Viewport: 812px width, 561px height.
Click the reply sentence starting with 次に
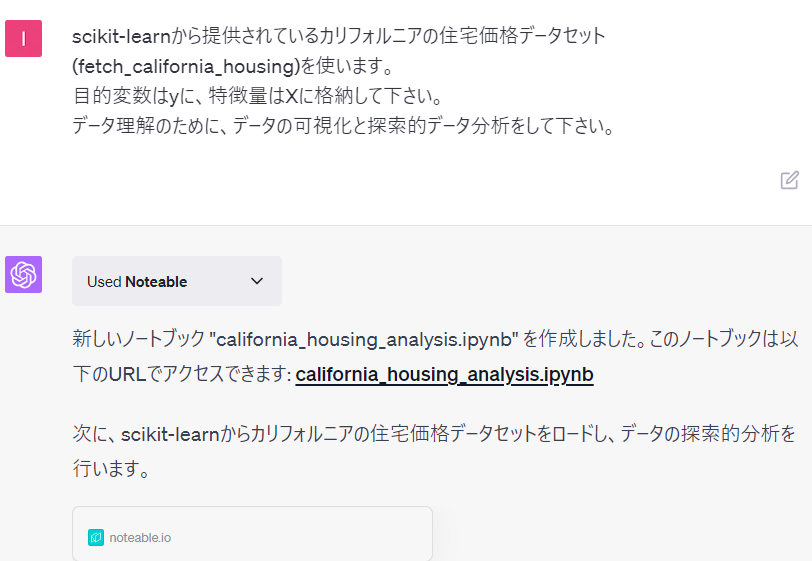(434, 434)
